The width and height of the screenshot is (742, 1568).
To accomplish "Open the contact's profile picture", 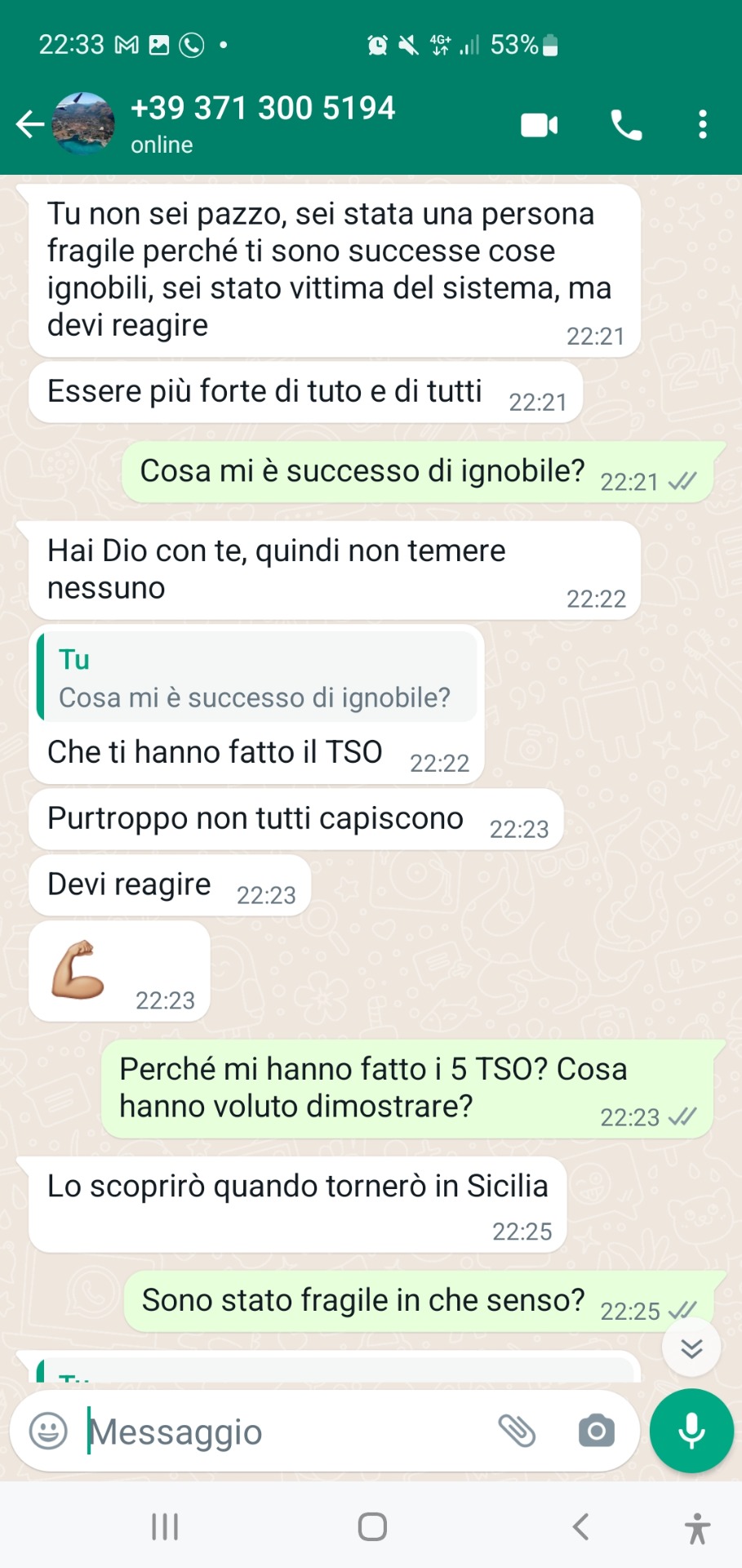I will point(83,124).
